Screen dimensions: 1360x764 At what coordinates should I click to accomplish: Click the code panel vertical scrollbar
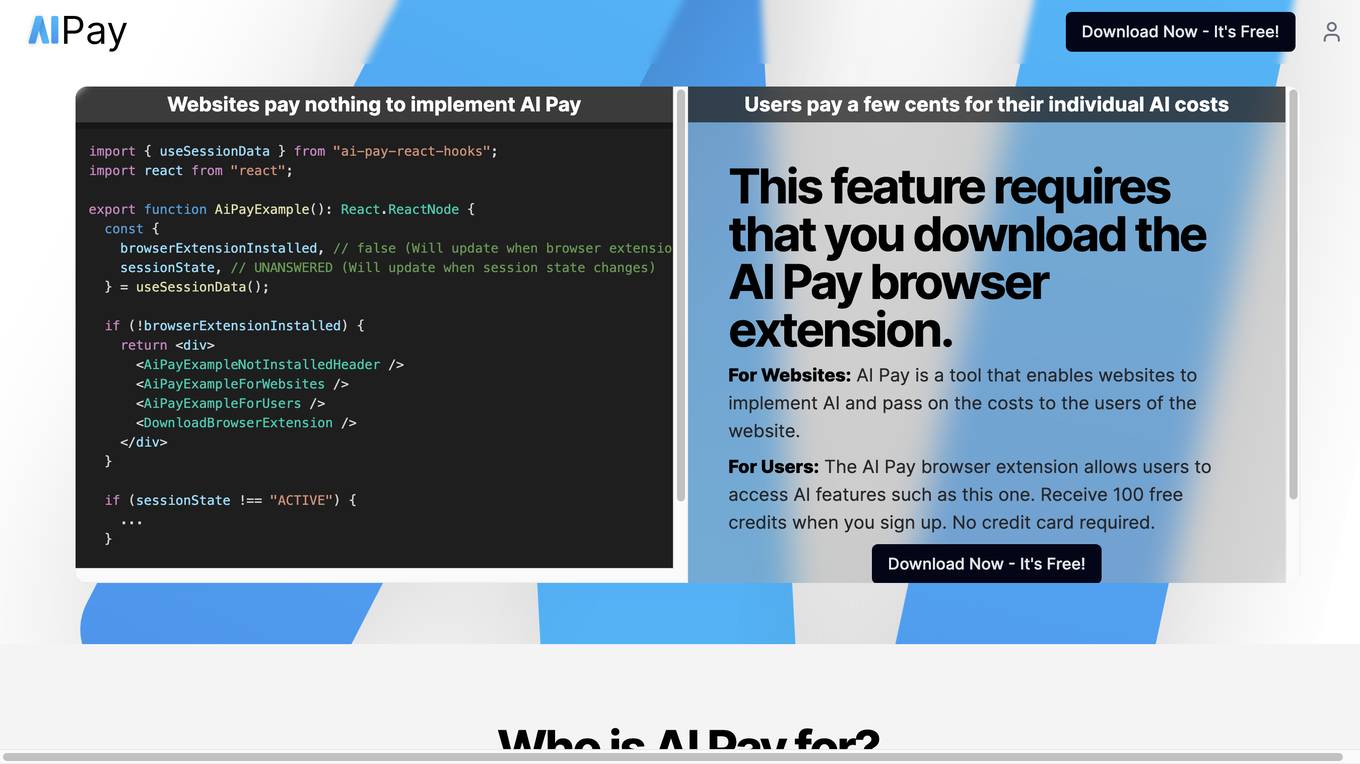(x=681, y=297)
